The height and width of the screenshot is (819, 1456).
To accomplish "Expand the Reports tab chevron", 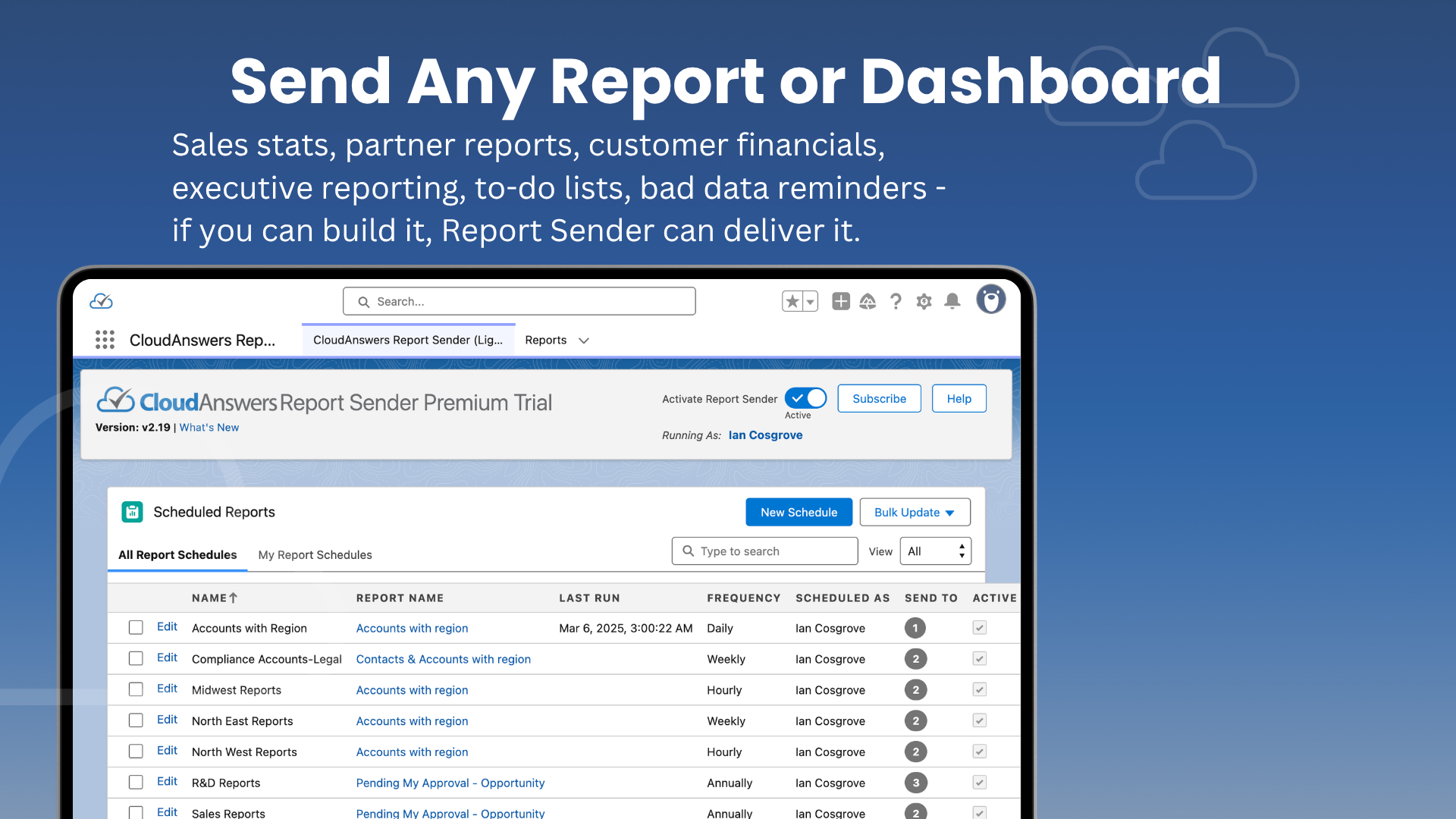I will (584, 340).
